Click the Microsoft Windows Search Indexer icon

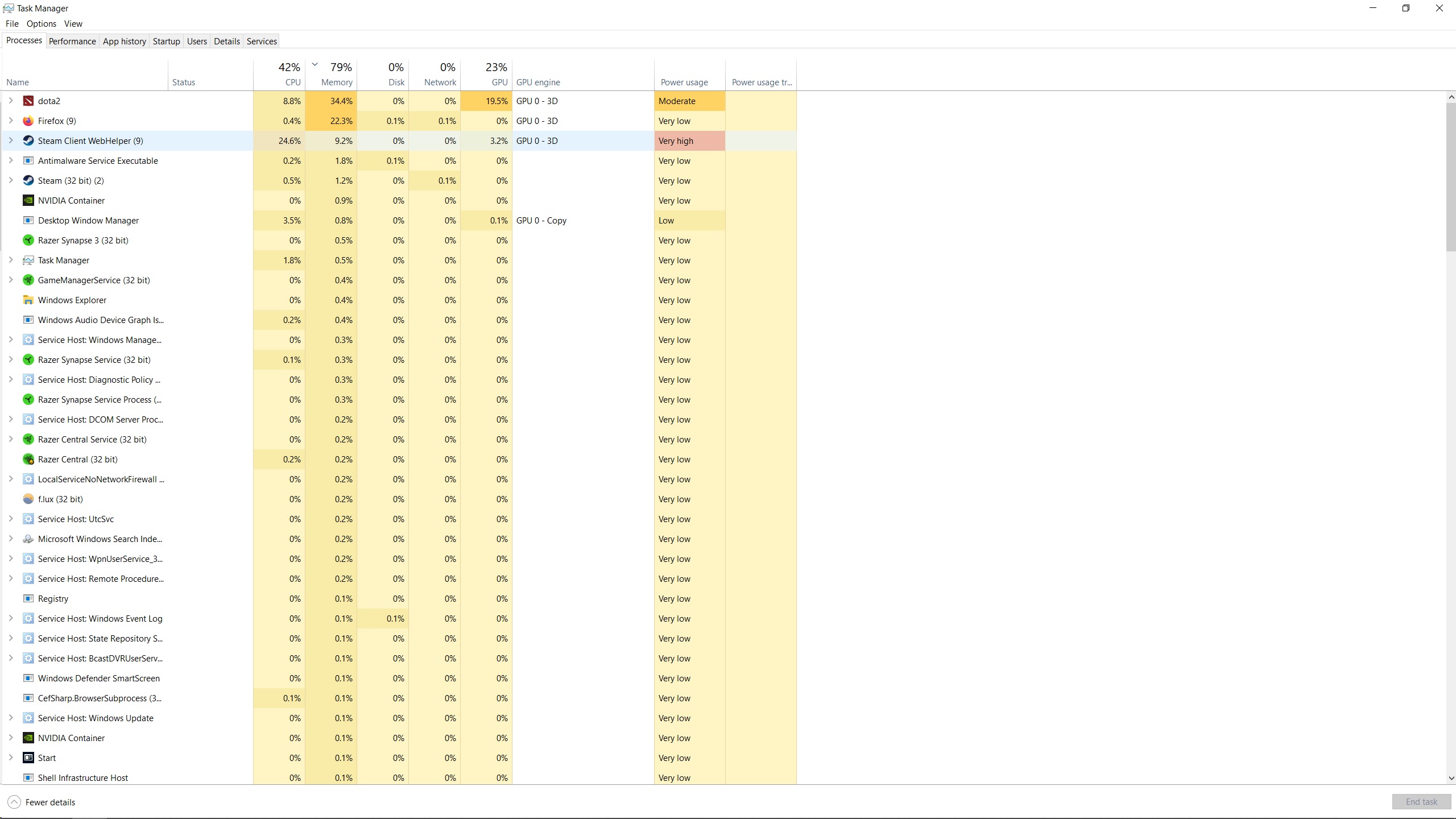[x=28, y=539]
